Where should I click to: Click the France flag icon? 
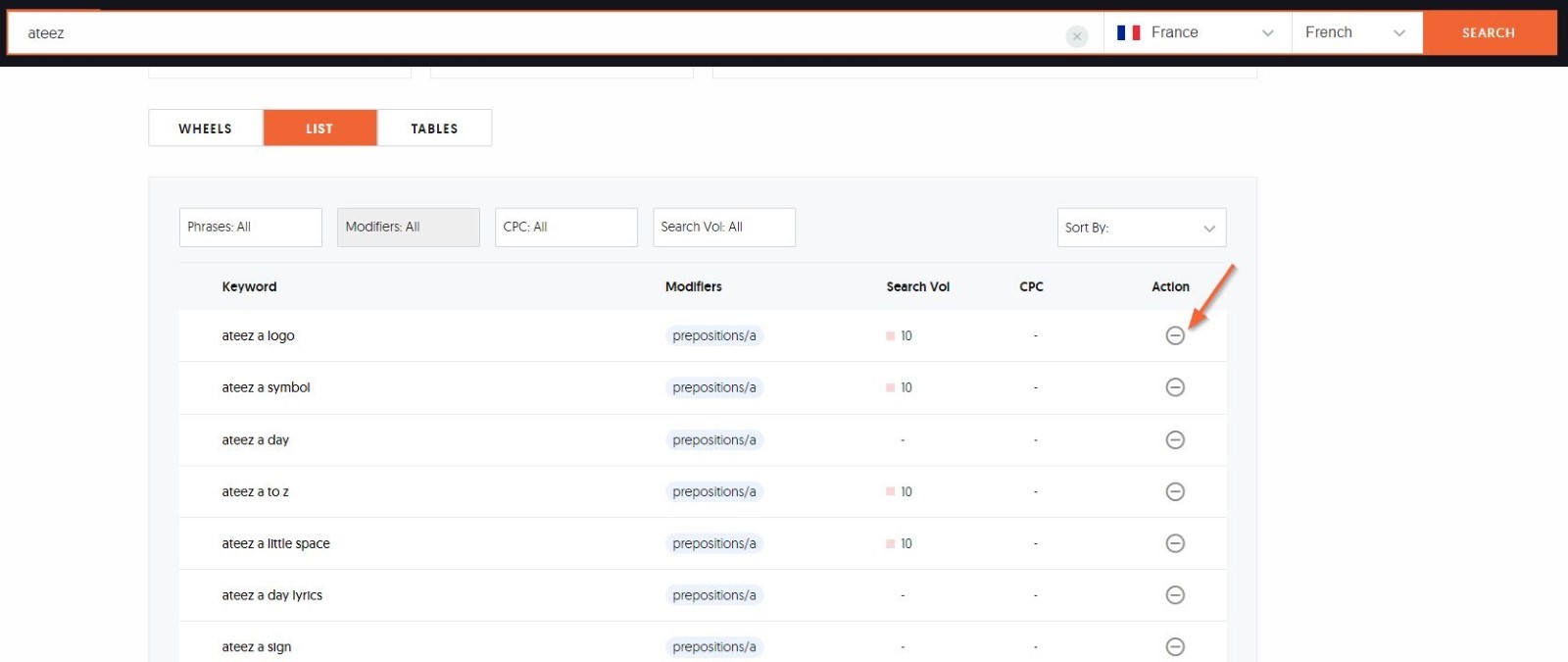tap(1128, 32)
